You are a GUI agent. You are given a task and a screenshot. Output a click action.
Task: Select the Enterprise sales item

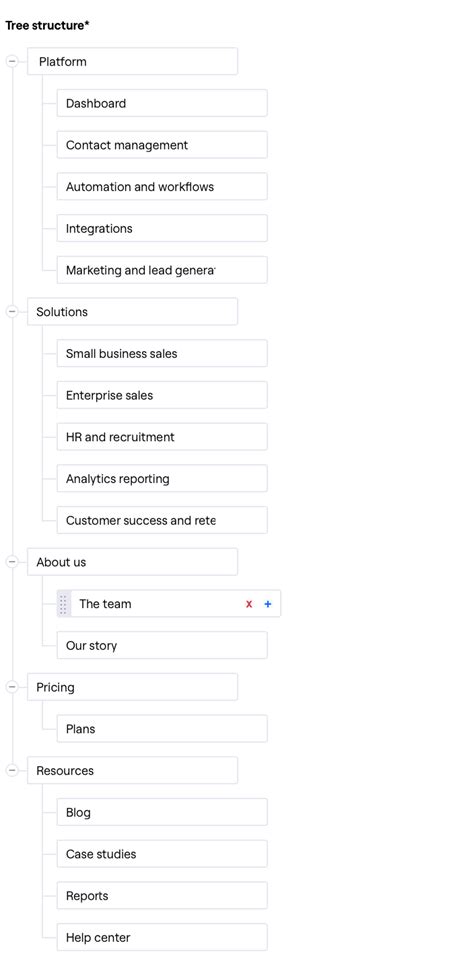pos(162,396)
